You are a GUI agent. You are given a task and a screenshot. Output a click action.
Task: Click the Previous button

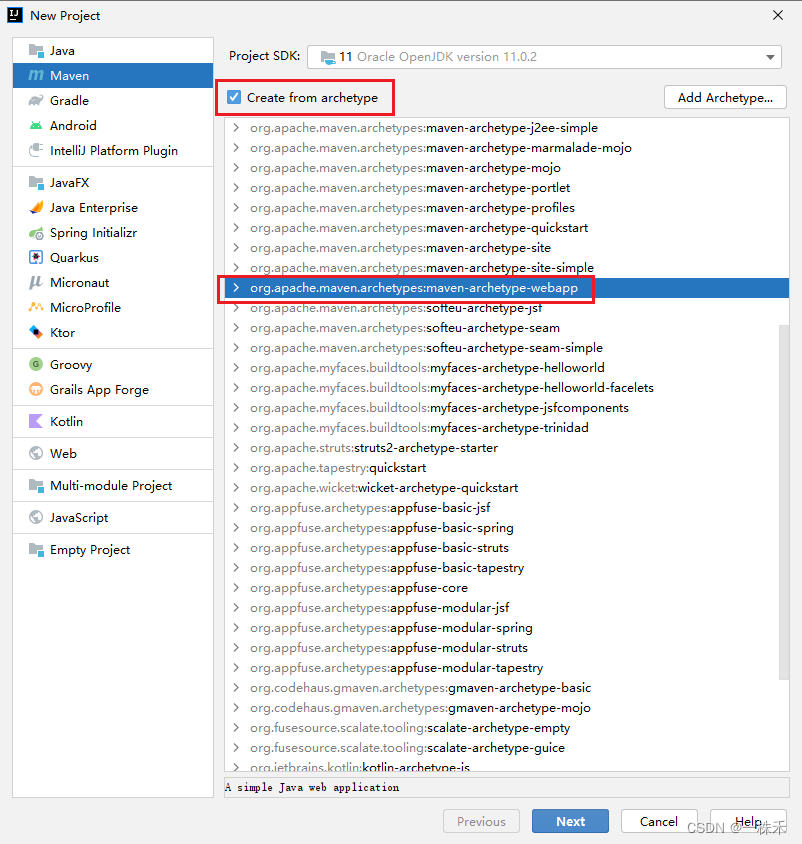coord(481,821)
